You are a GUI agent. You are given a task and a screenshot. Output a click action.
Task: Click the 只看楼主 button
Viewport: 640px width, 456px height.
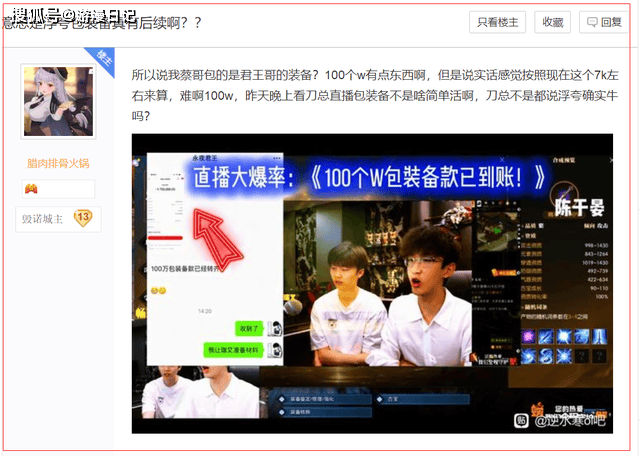[x=497, y=22]
